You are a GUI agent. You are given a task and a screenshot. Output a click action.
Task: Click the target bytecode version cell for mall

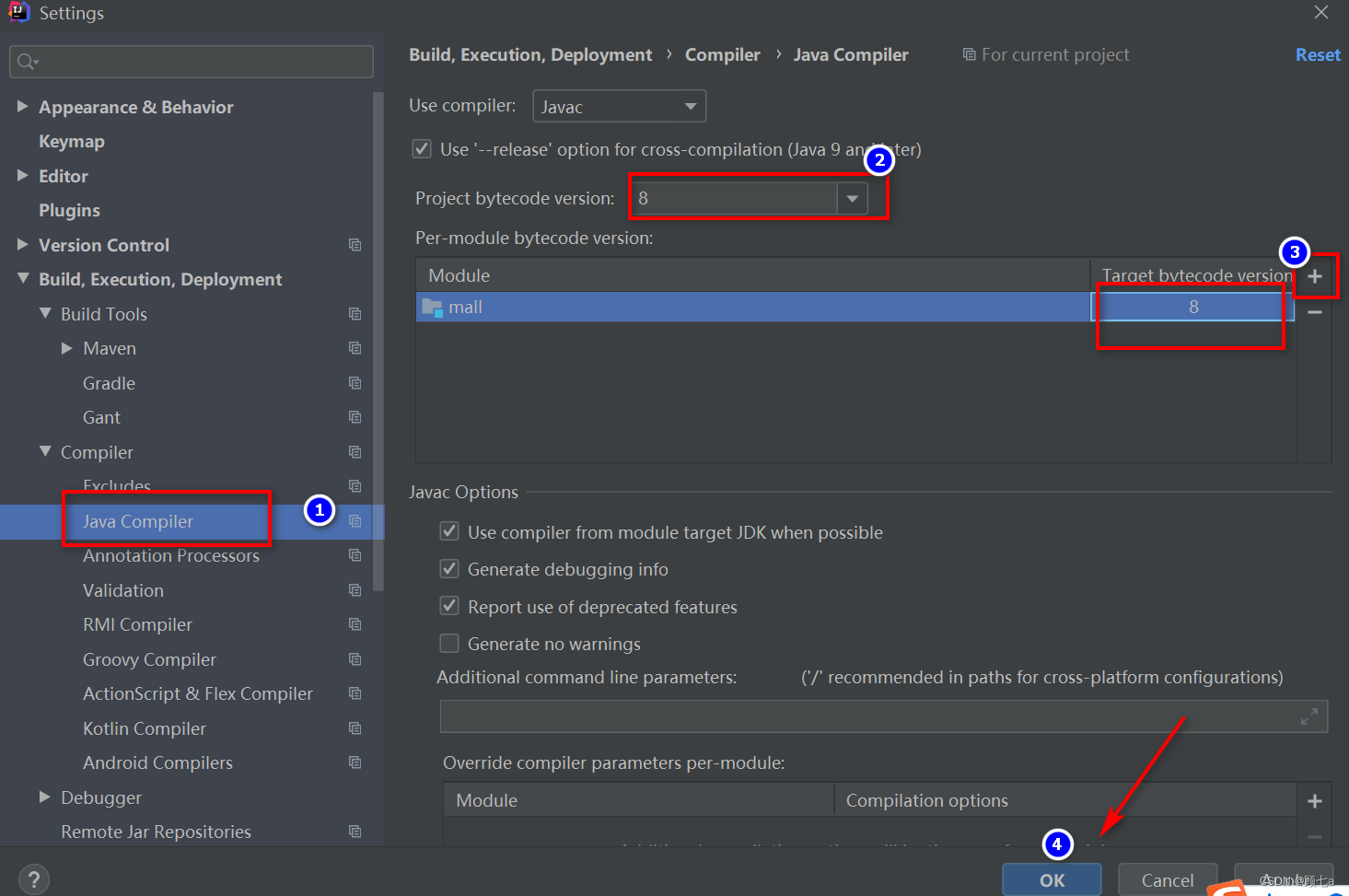pos(1192,307)
